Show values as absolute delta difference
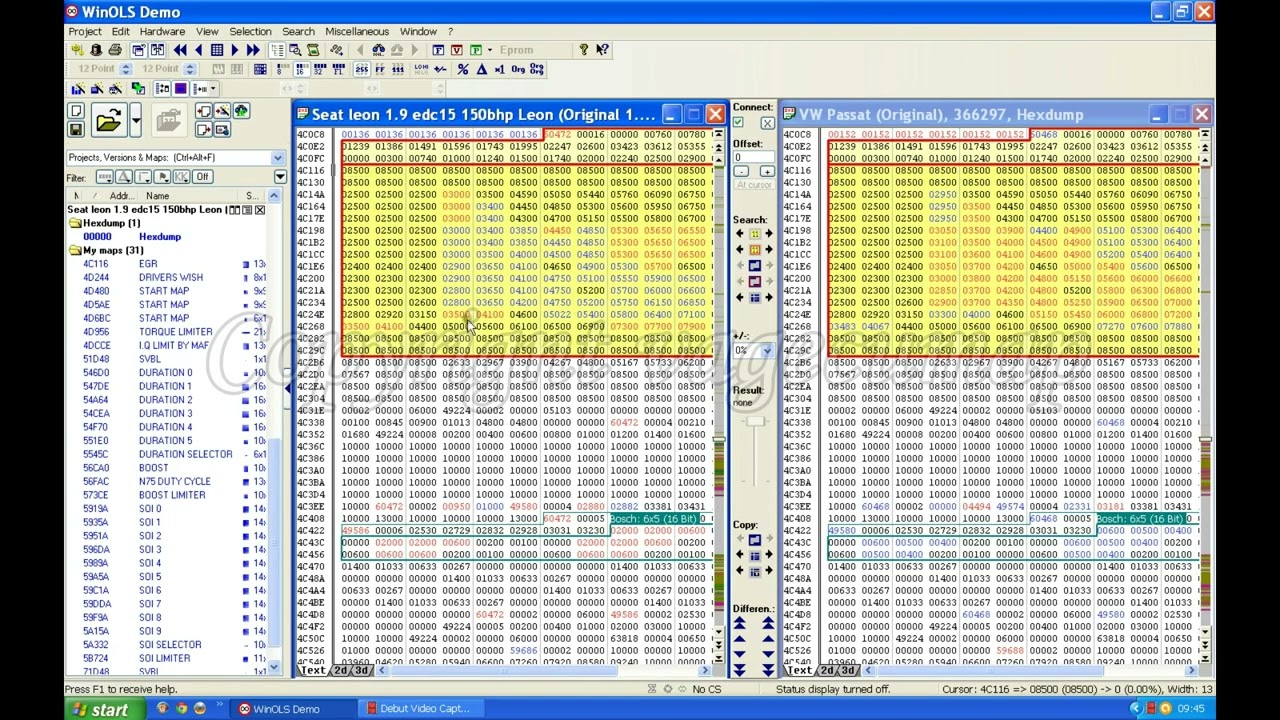Screen dimensions: 1280x720 481,69
